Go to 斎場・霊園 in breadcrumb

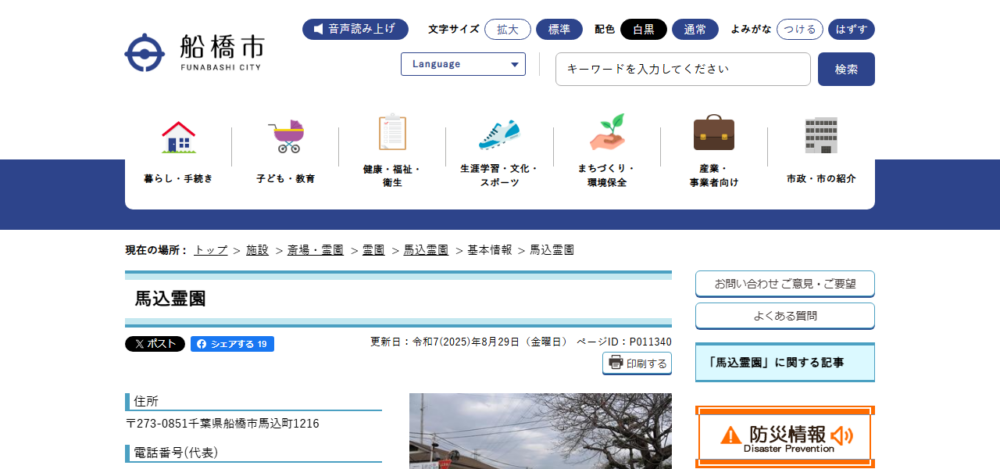(x=315, y=250)
